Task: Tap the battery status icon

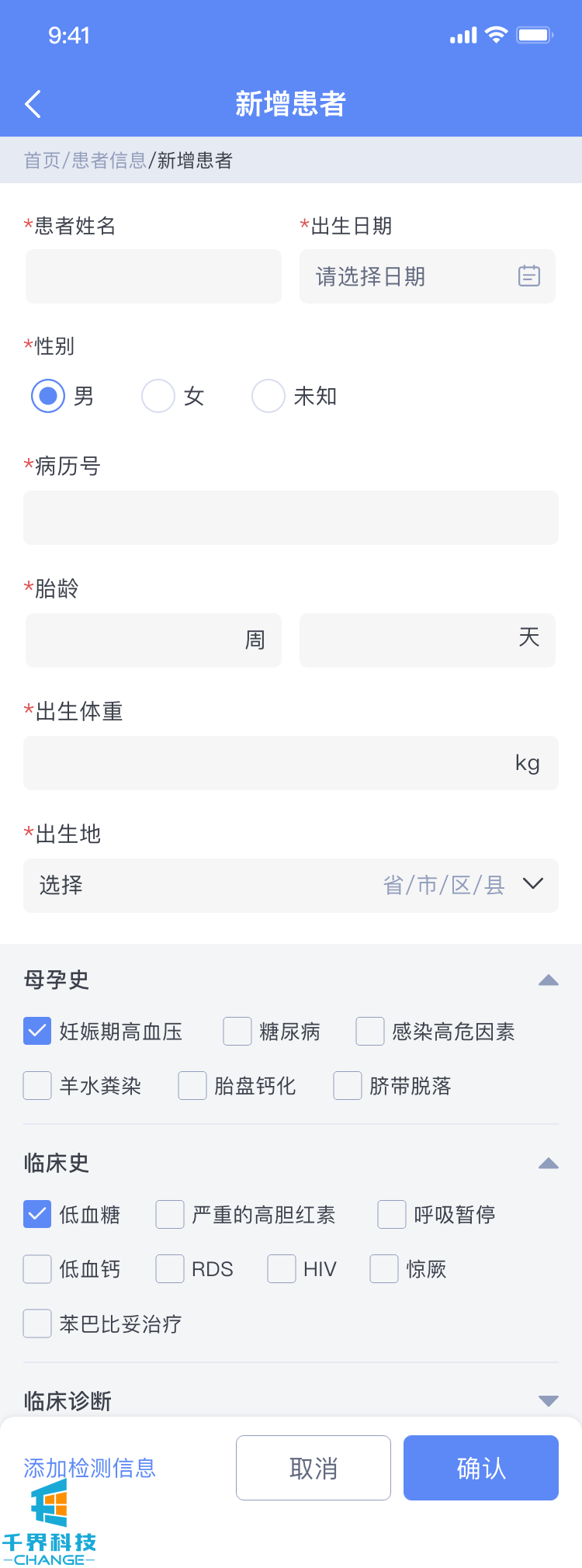Action: pyautogui.click(x=535, y=35)
